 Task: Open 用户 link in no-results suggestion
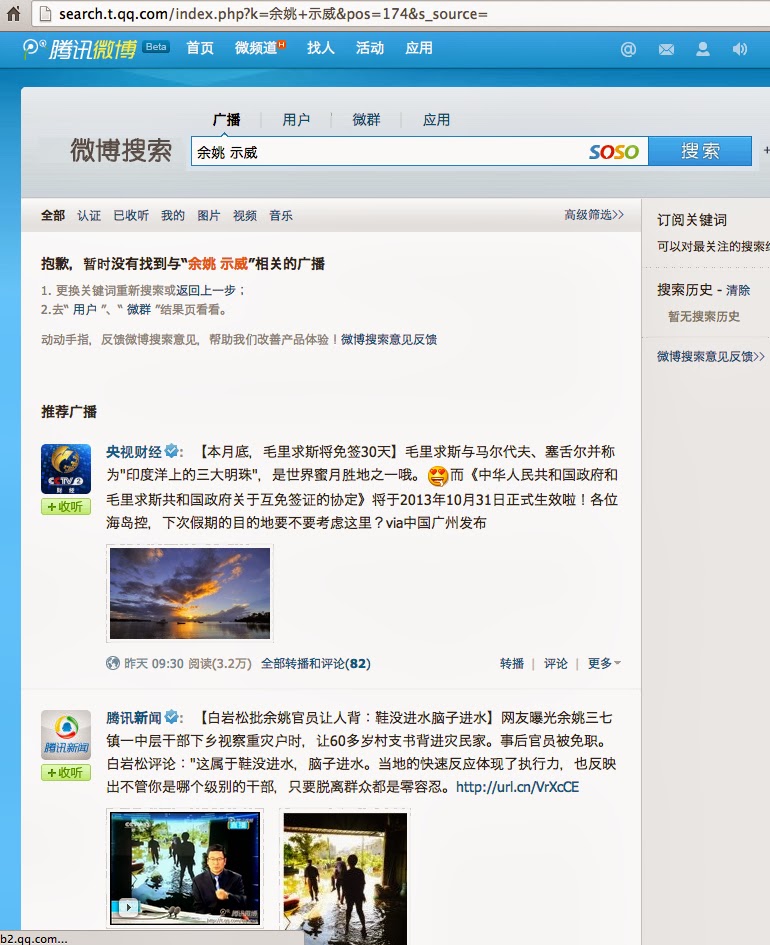[85, 310]
